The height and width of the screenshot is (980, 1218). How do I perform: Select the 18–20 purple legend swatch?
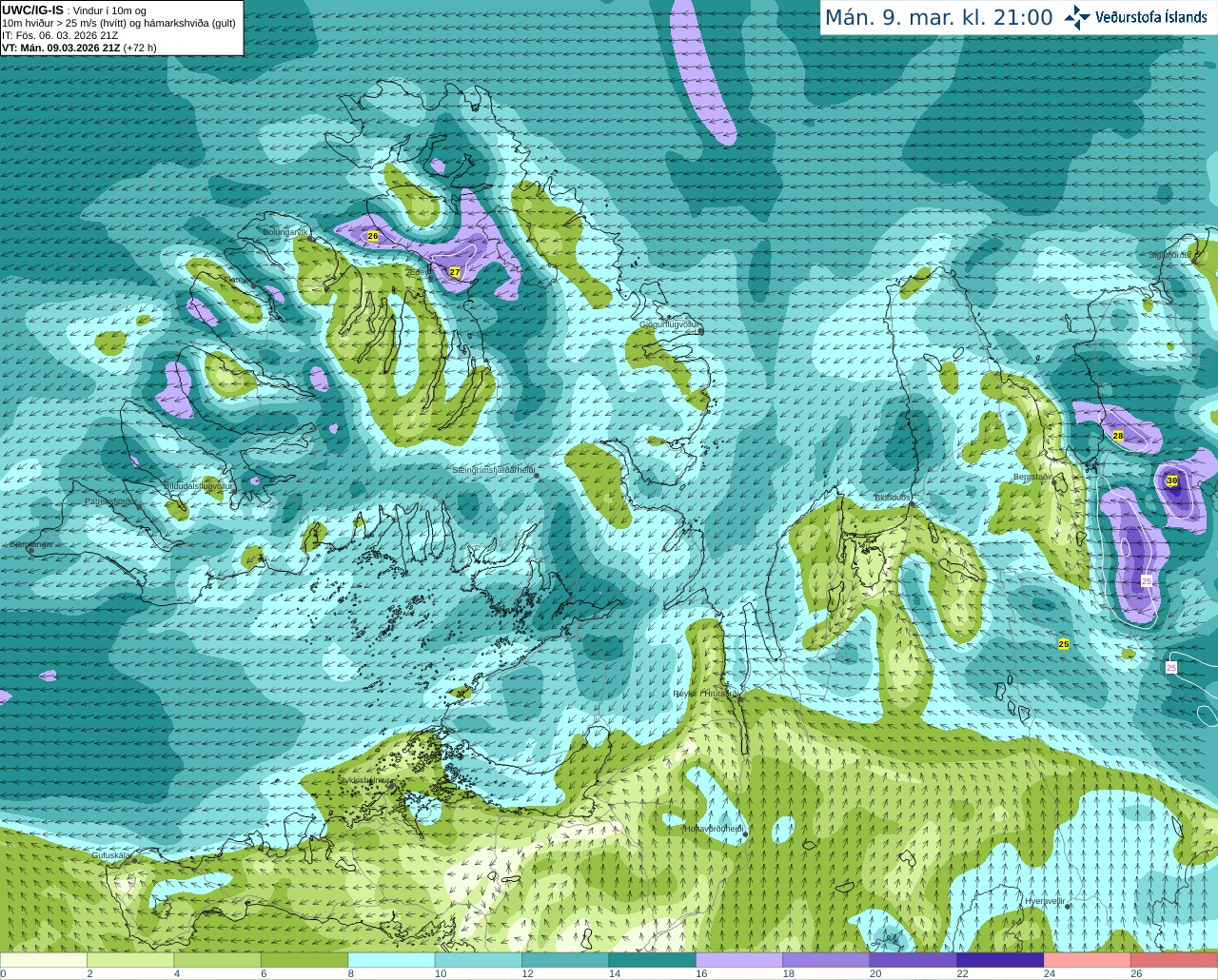(x=826, y=960)
